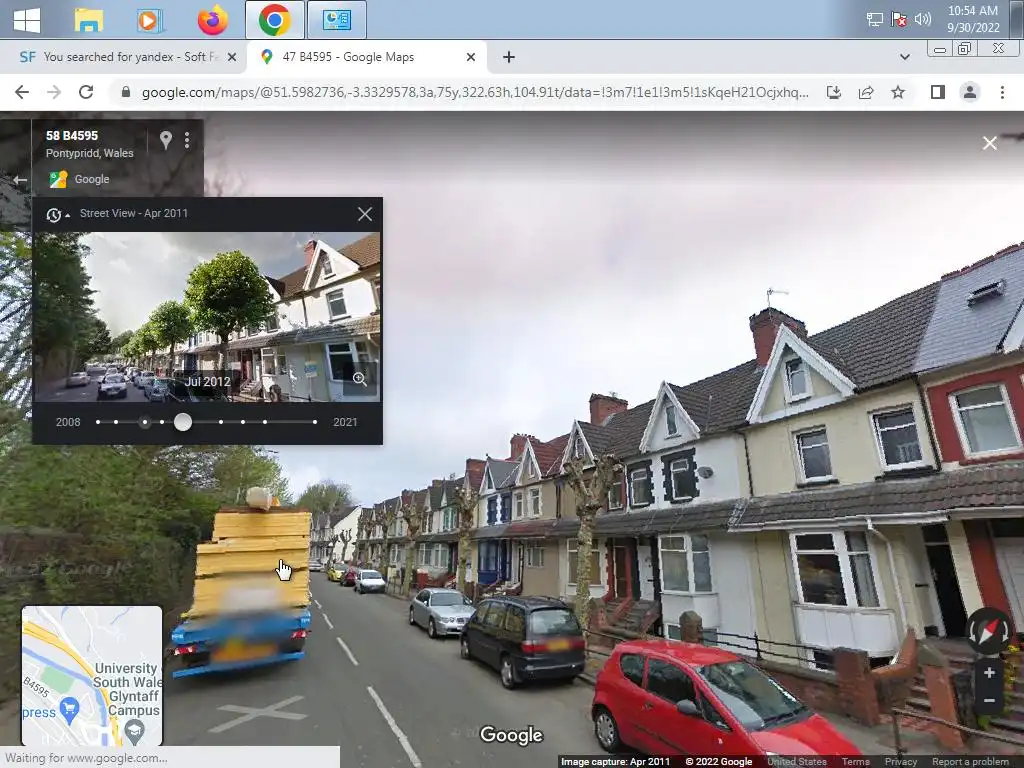Image resolution: width=1024 pixels, height=768 pixels.
Task: Close the Street View history panel
Action: coord(364,214)
